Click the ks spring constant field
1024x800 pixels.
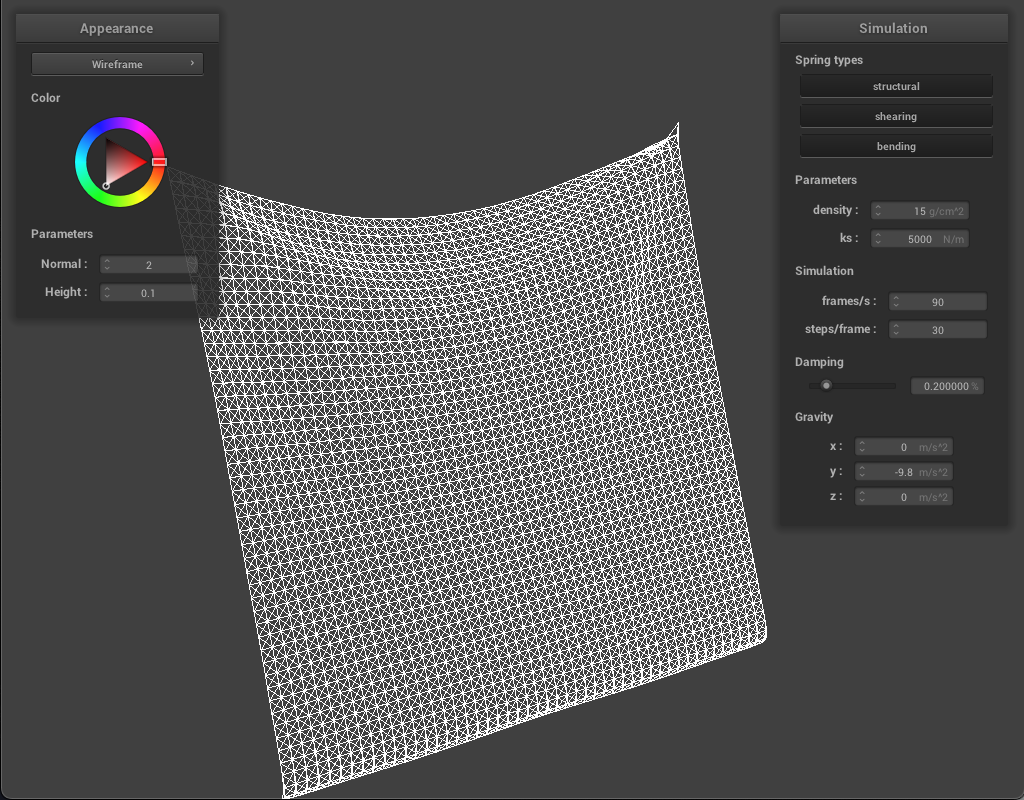click(x=920, y=238)
